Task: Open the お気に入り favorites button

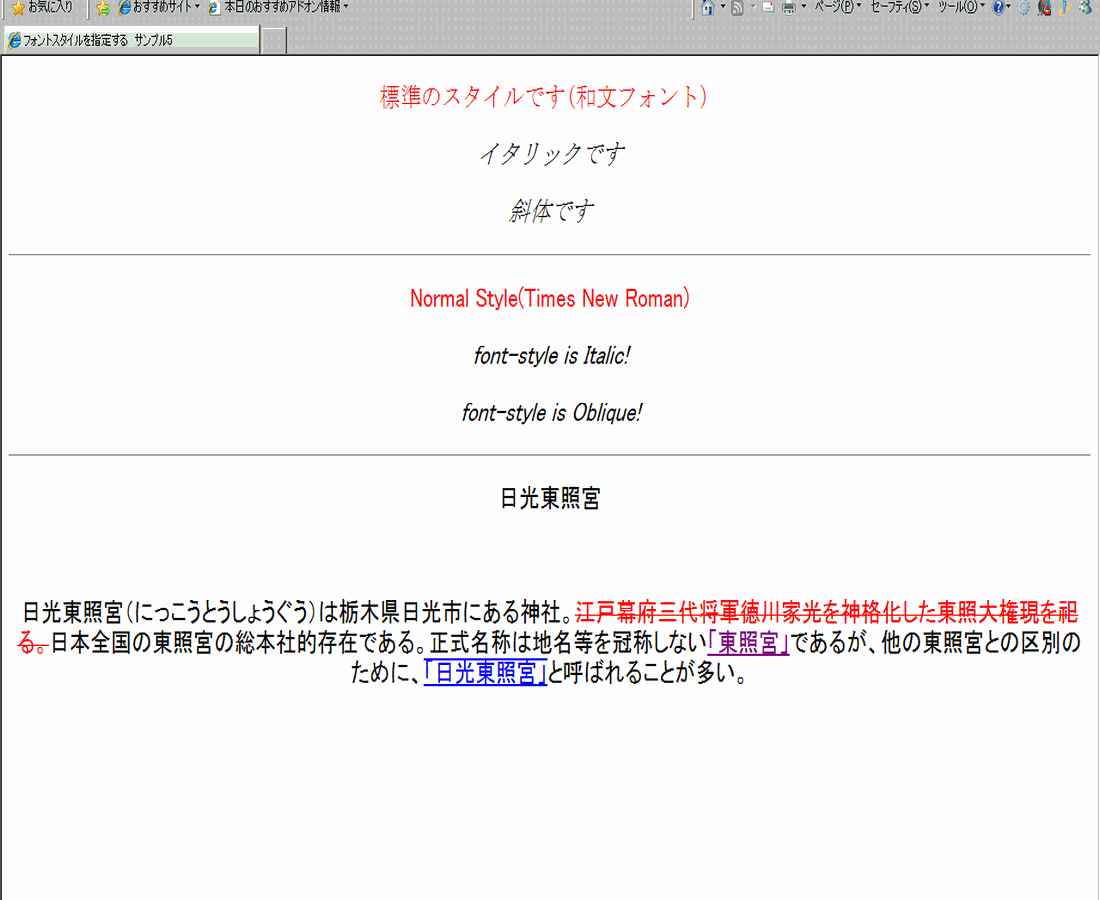Action: pyautogui.click(x=43, y=7)
